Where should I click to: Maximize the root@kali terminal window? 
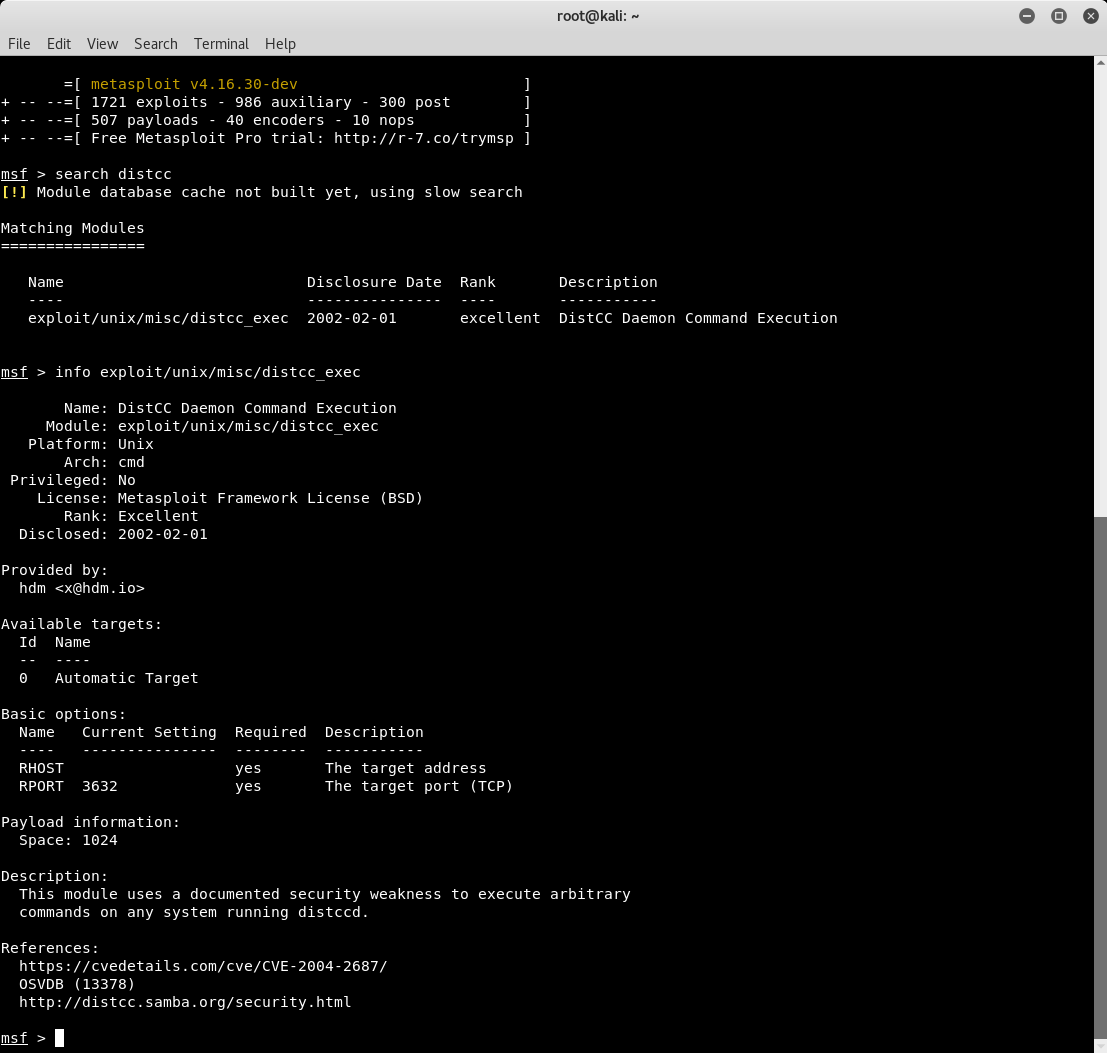click(1059, 16)
